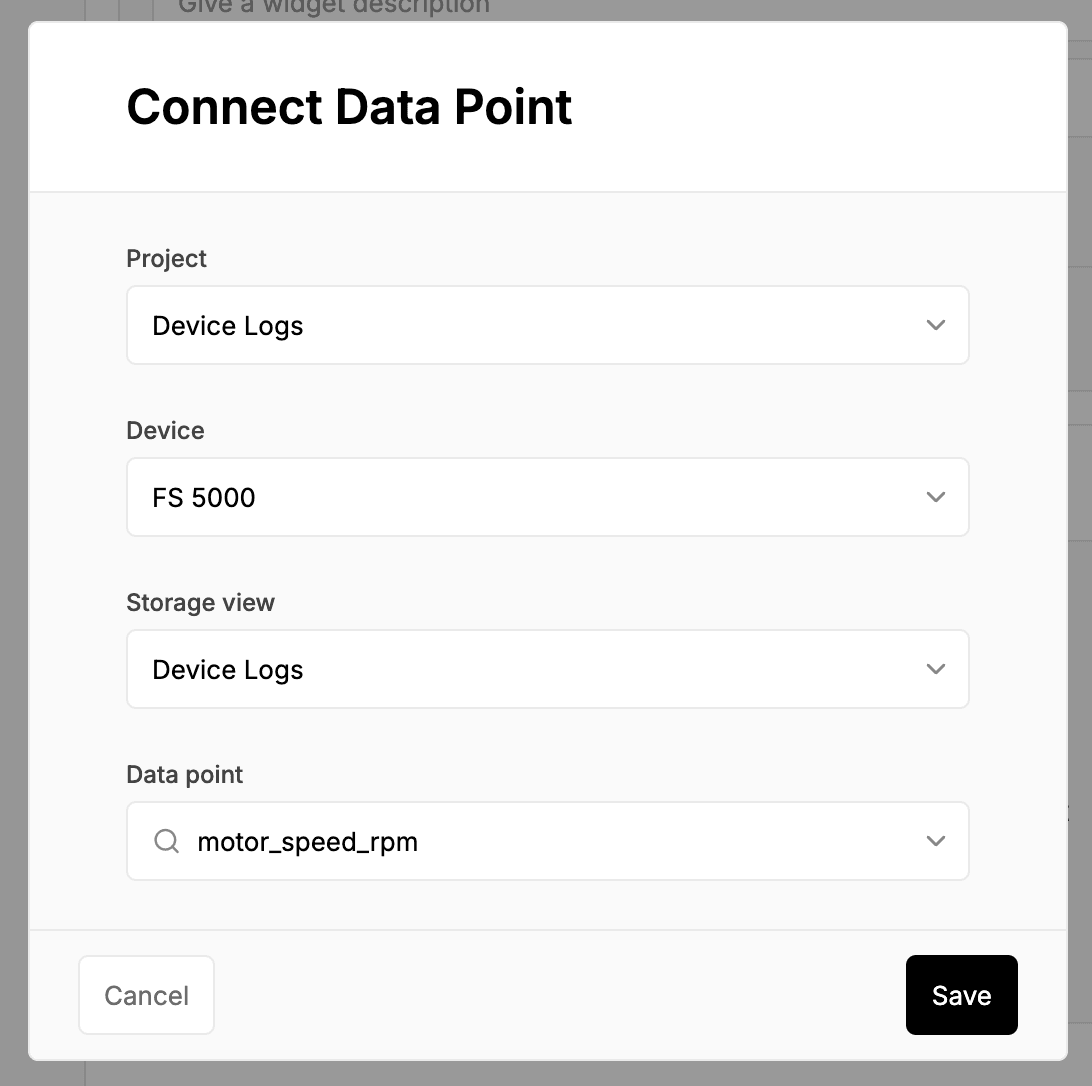Image resolution: width=1092 pixels, height=1086 pixels.
Task: Click the chevron arrow in Device field
Action: pyautogui.click(x=935, y=497)
